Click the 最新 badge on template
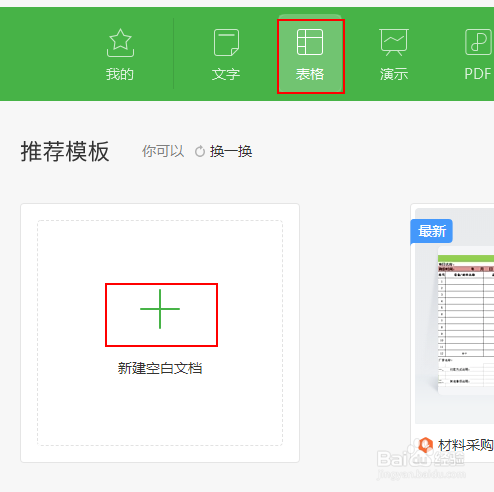 point(432,231)
